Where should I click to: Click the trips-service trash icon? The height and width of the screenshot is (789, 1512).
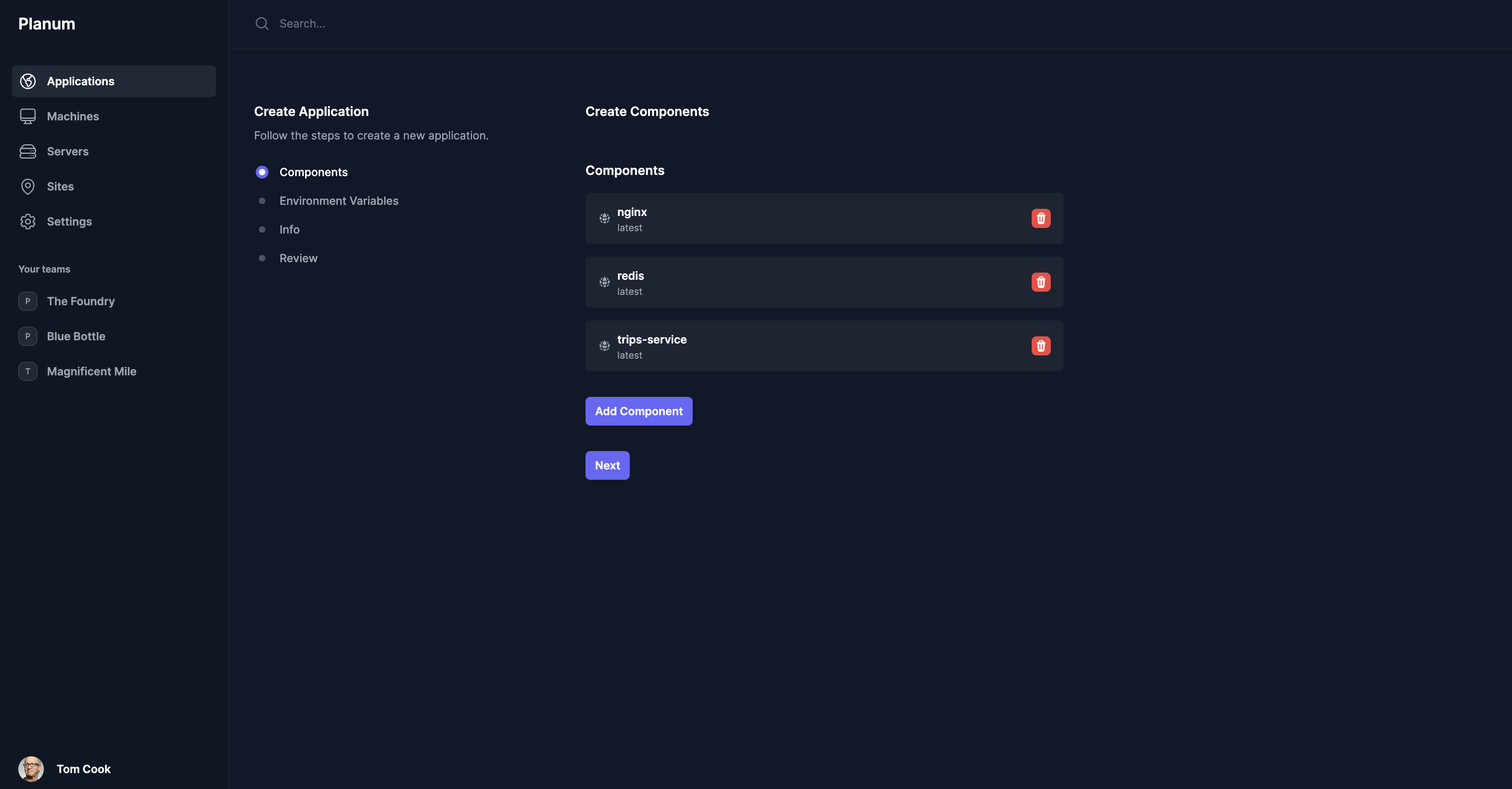(1041, 346)
